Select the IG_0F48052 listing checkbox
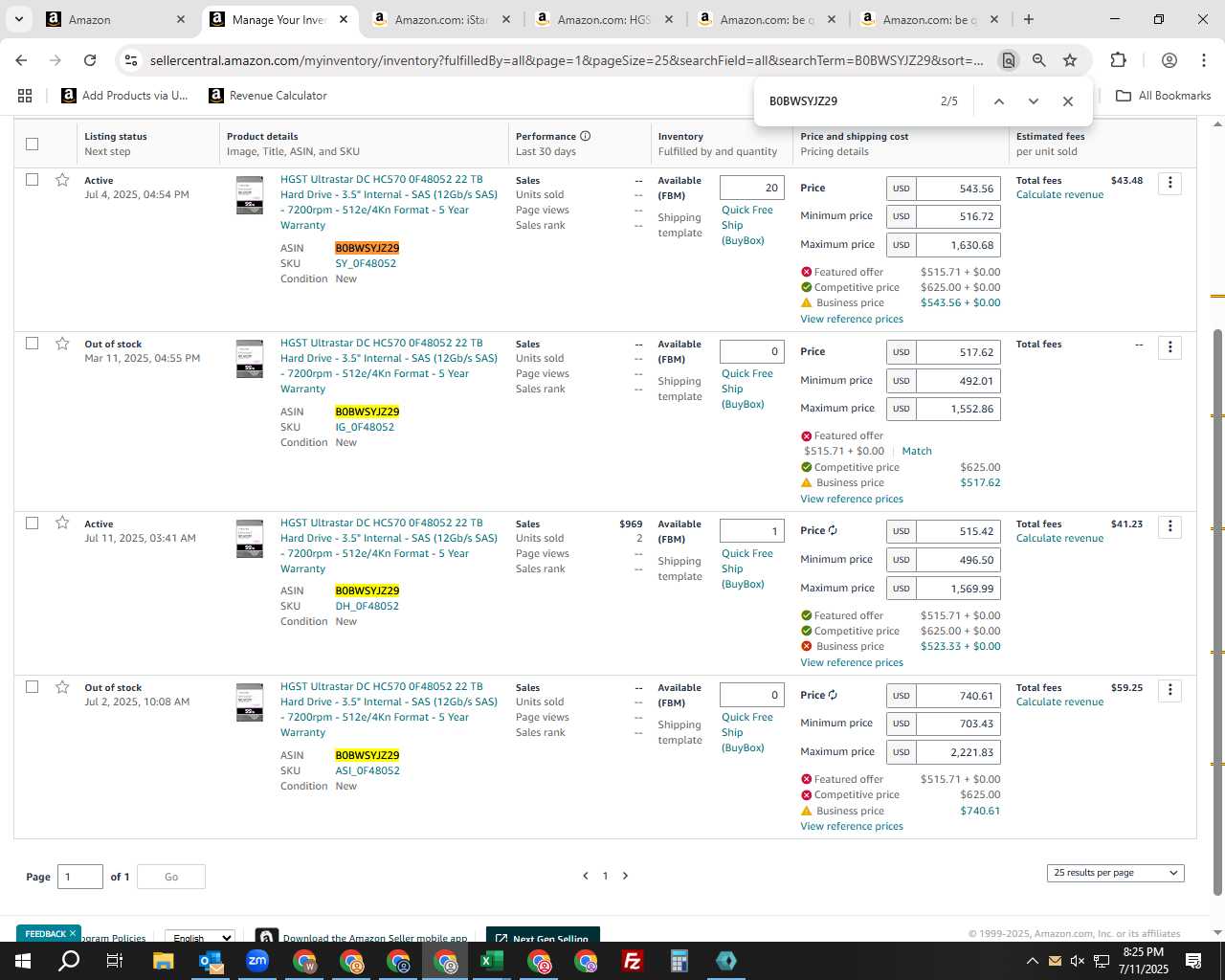Viewport: 1225px width, 980px height. [32, 344]
